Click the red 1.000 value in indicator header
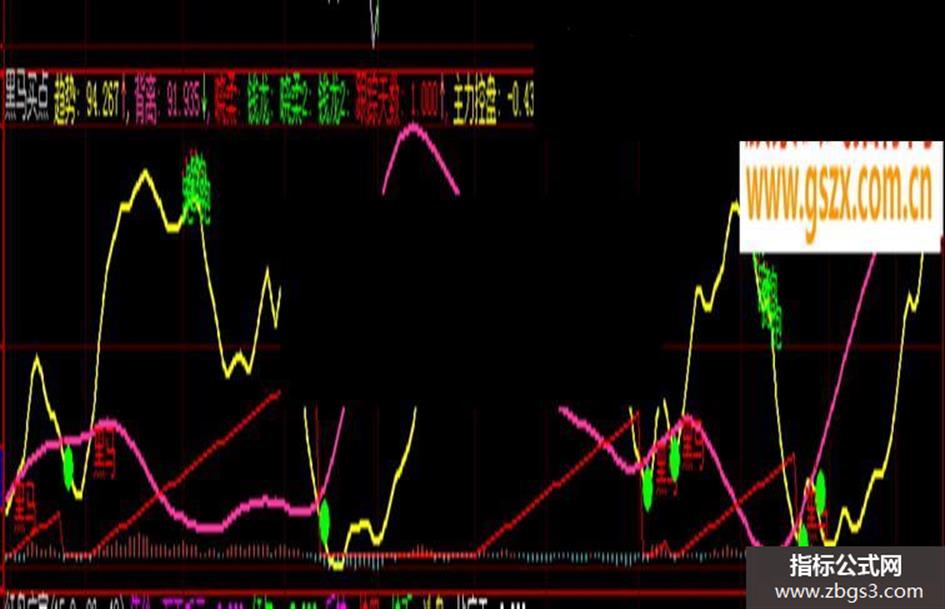The width and height of the screenshot is (945, 609). coord(427,99)
